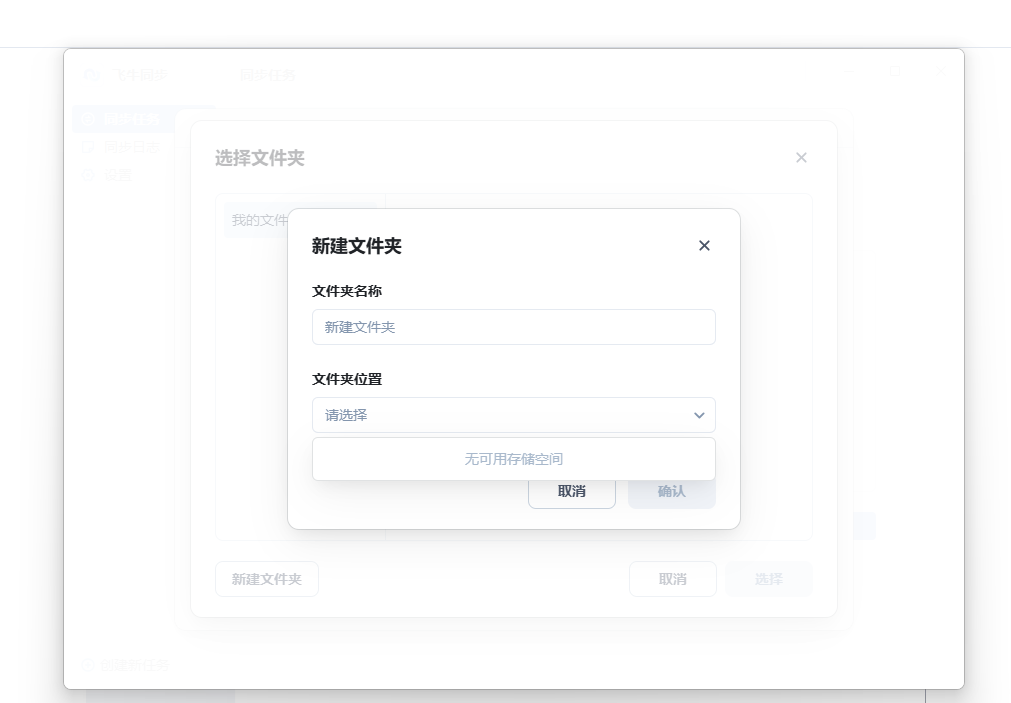Click the chevron arrow in 文件夹位置 dropdown
Image resolution: width=1011 pixels, height=703 pixels.
tap(699, 415)
